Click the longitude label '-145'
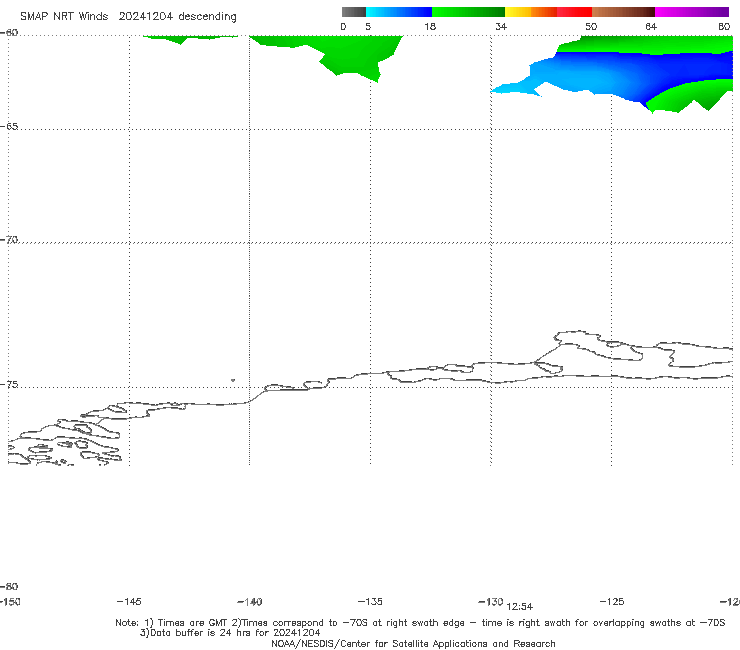The image size is (740, 650). (129, 601)
